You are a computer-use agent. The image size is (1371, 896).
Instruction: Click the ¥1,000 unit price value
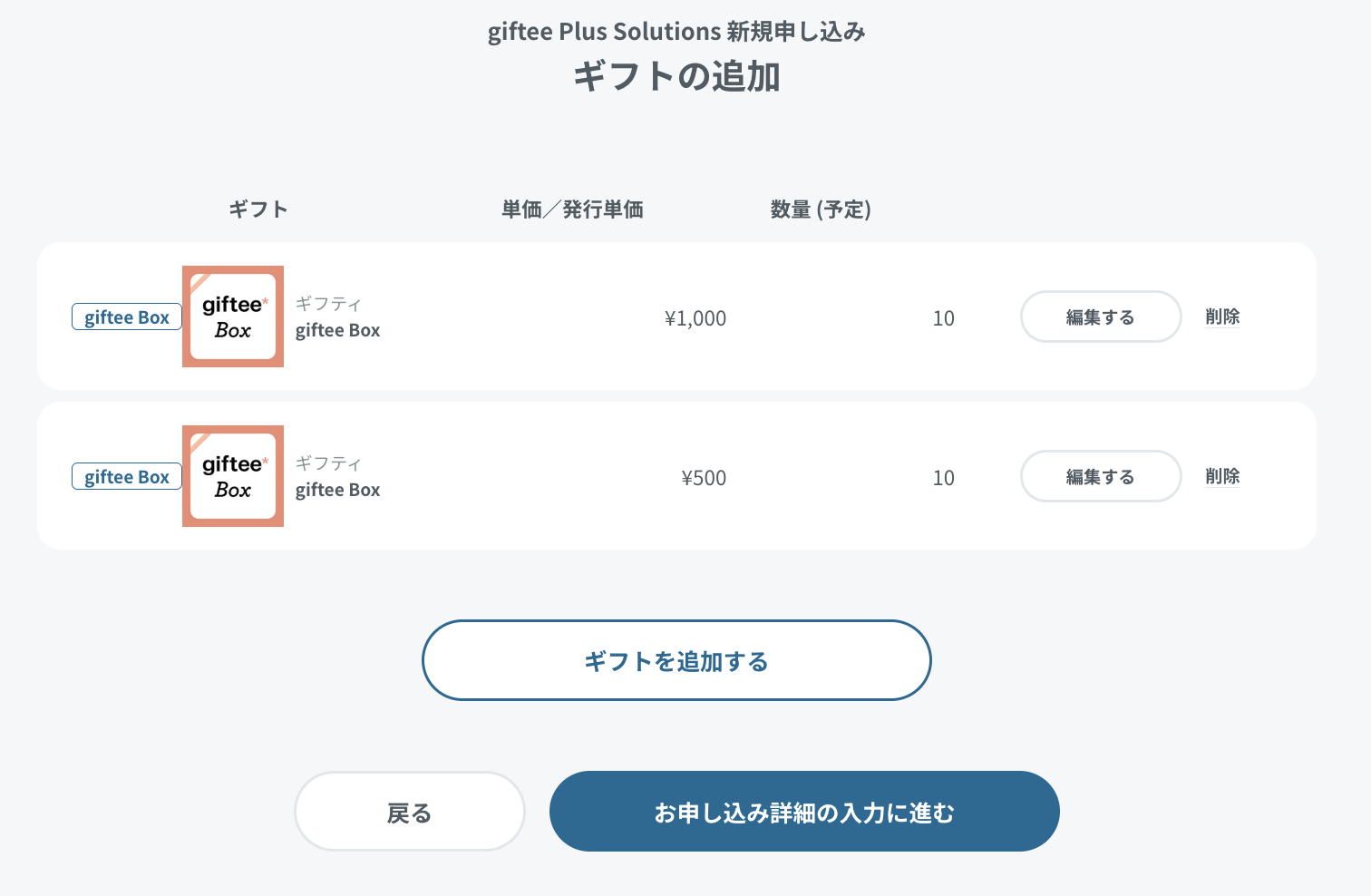695,318
